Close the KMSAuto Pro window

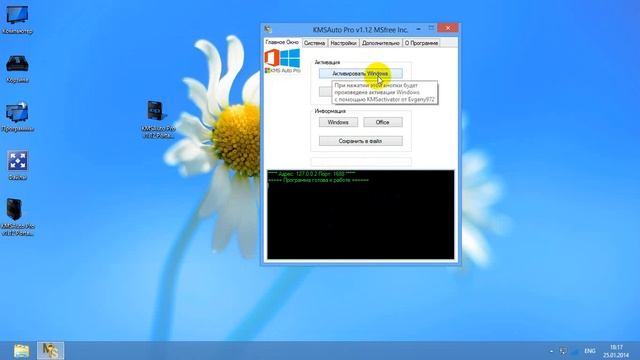(x=448, y=28)
